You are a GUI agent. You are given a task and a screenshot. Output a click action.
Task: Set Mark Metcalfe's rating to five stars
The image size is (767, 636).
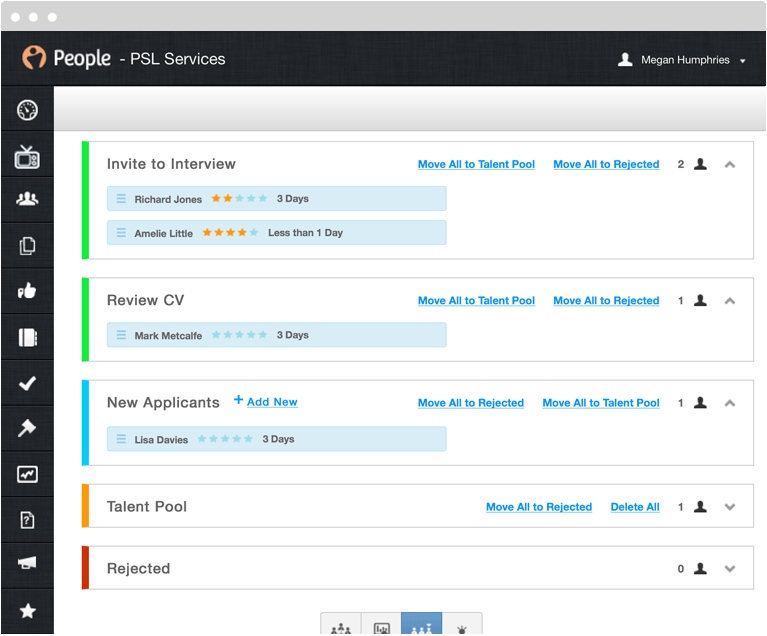[263, 335]
